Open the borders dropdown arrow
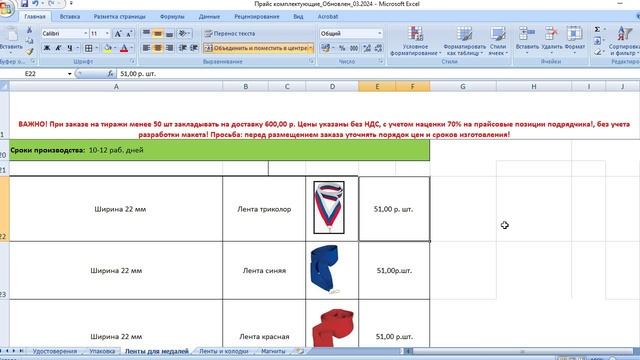 96,48
